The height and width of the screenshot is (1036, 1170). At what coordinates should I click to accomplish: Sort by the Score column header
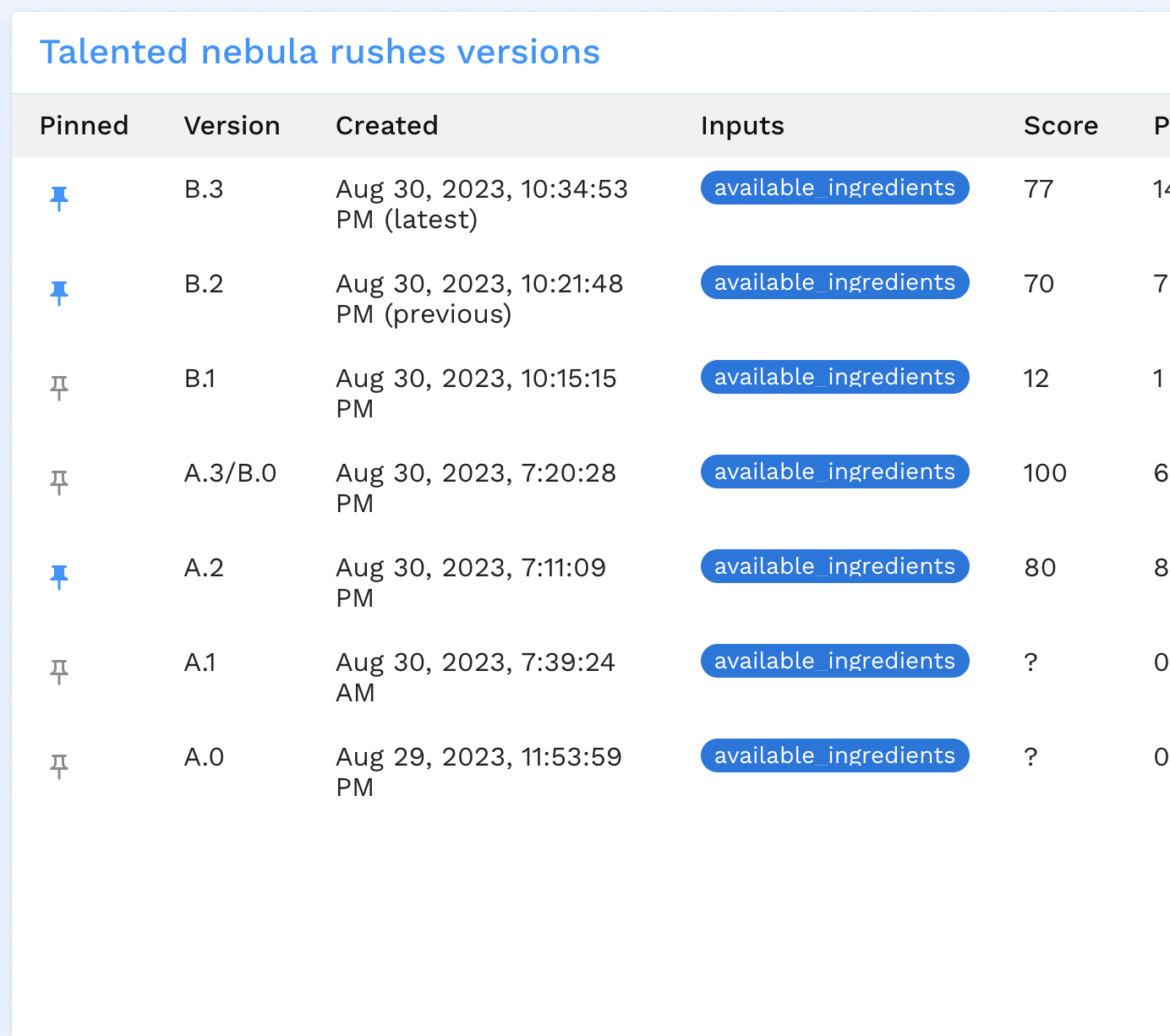coord(1060,126)
